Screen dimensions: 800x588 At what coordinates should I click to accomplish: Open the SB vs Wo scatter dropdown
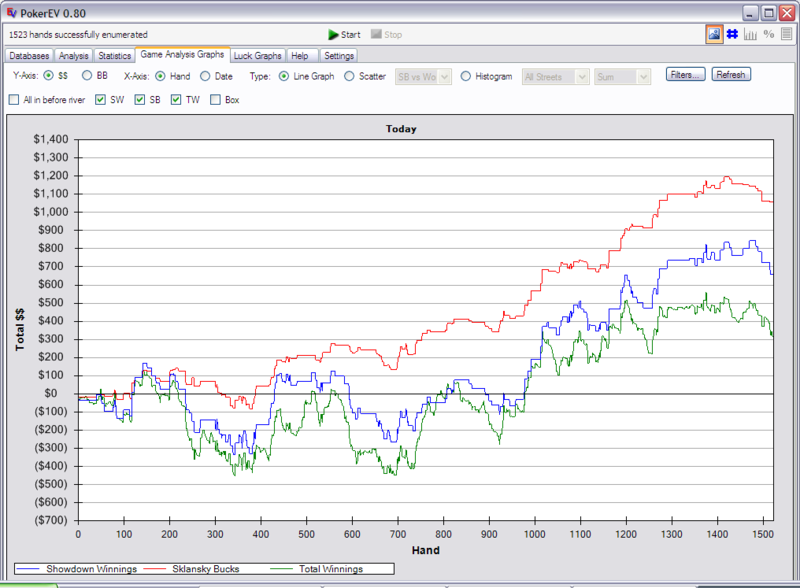pos(423,77)
